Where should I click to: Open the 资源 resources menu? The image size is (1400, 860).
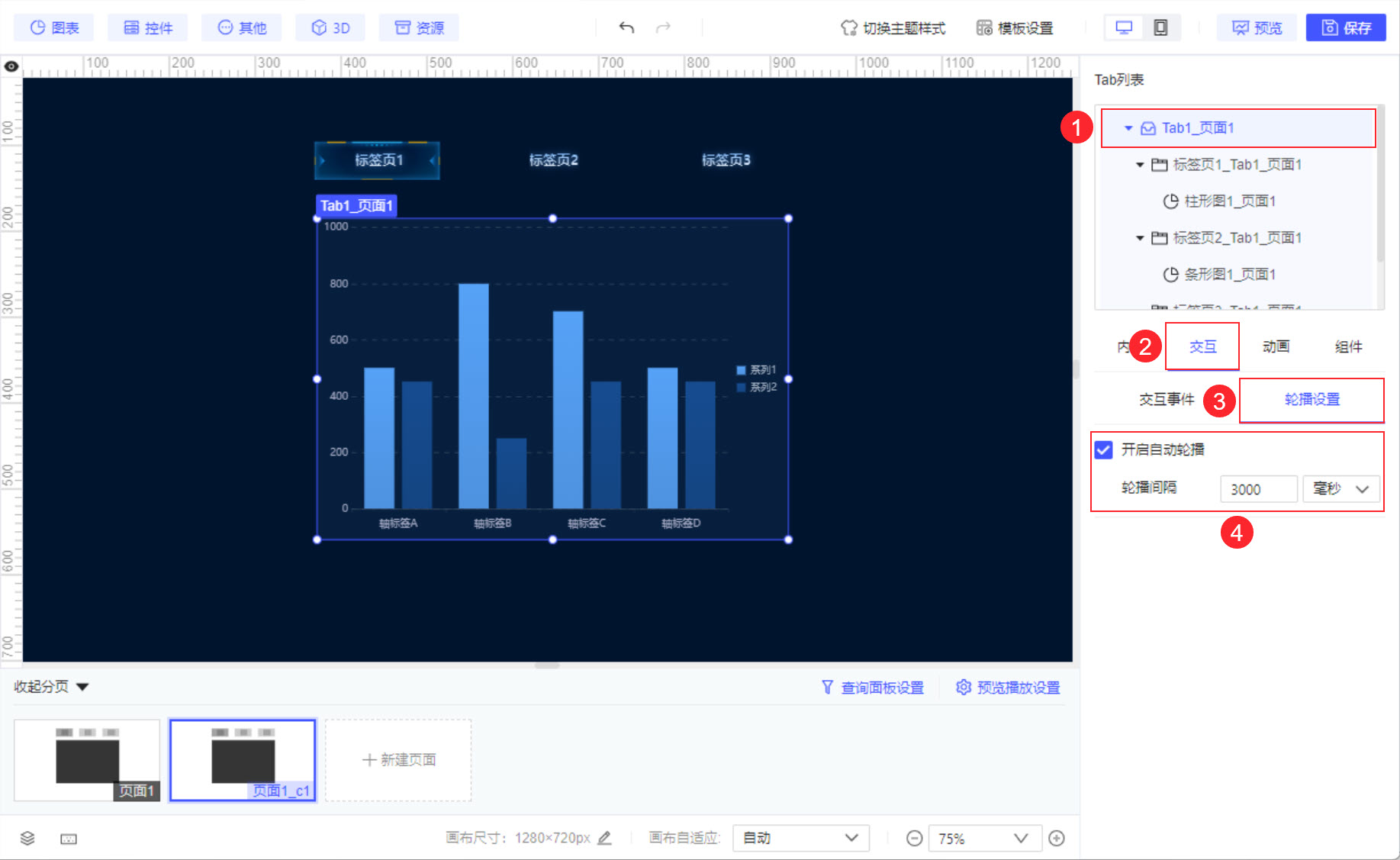[x=419, y=27]
